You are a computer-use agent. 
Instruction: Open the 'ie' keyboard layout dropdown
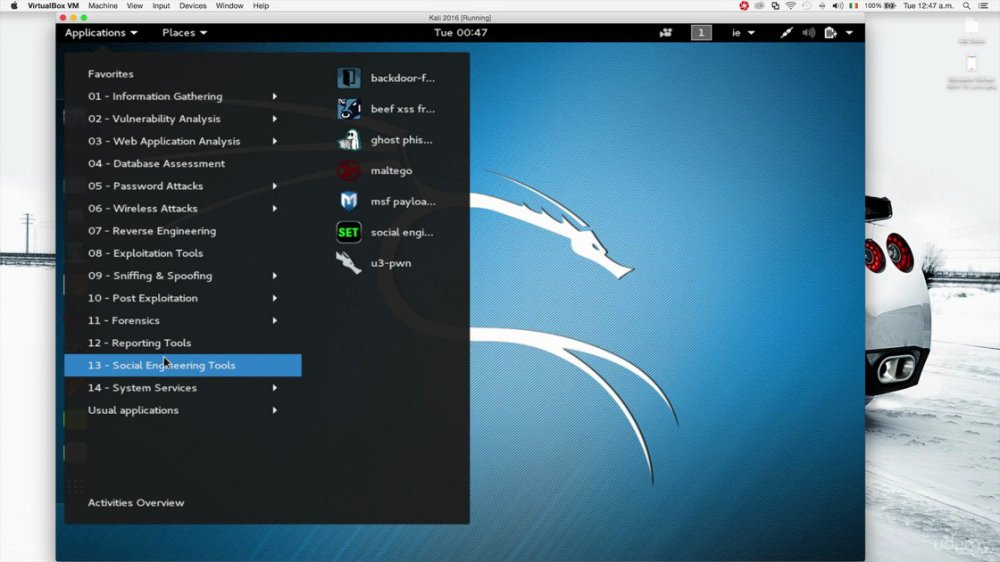[743, 33]
